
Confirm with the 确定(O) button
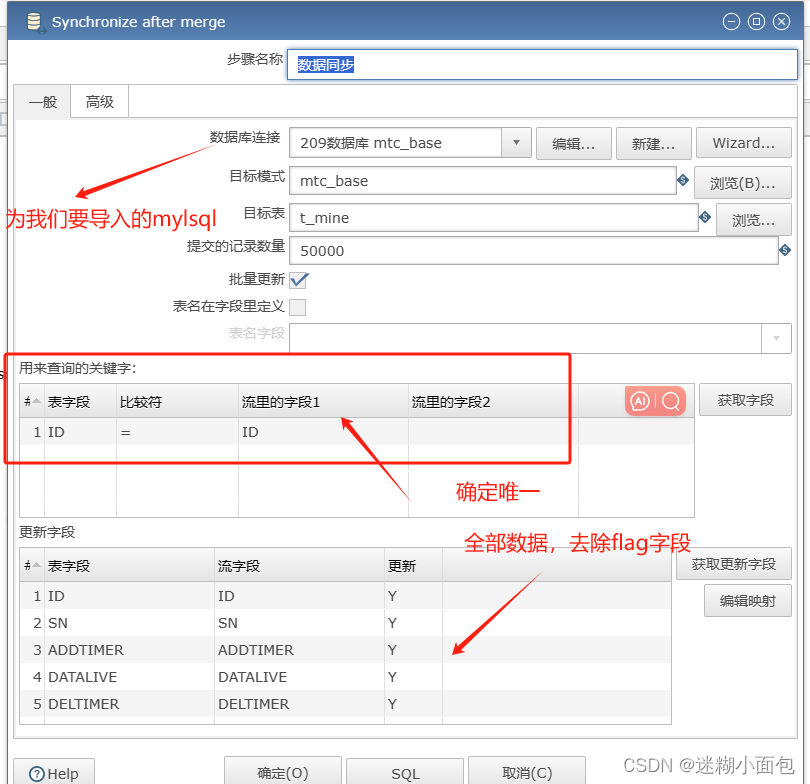(283, 773)
